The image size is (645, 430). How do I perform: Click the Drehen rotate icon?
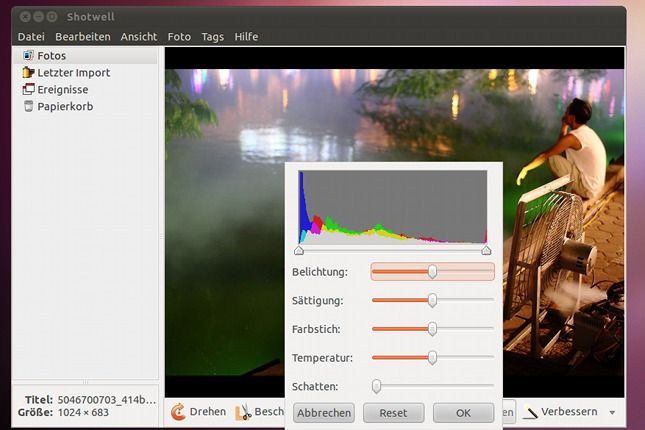tap(178, 412)
